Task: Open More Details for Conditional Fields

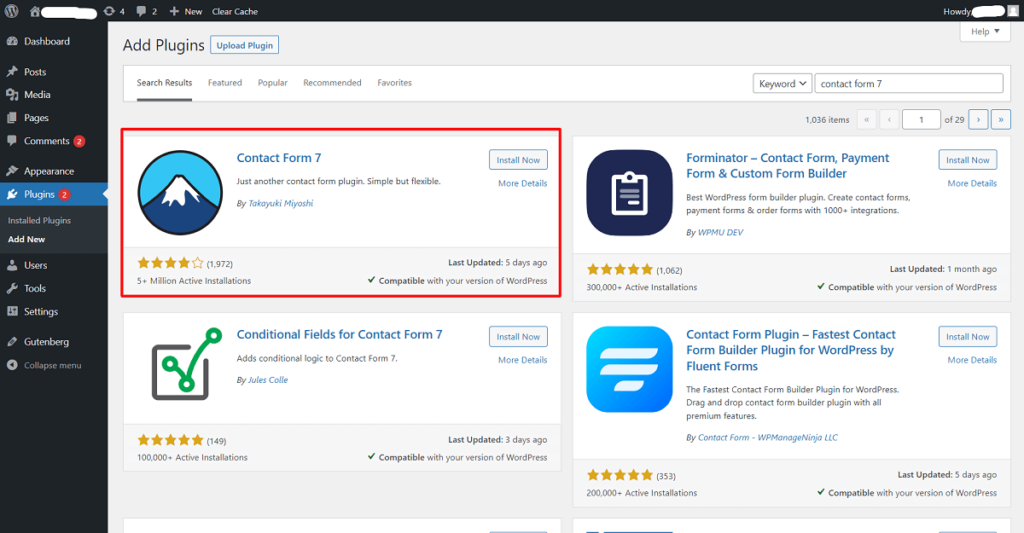Action: [522, 360]
